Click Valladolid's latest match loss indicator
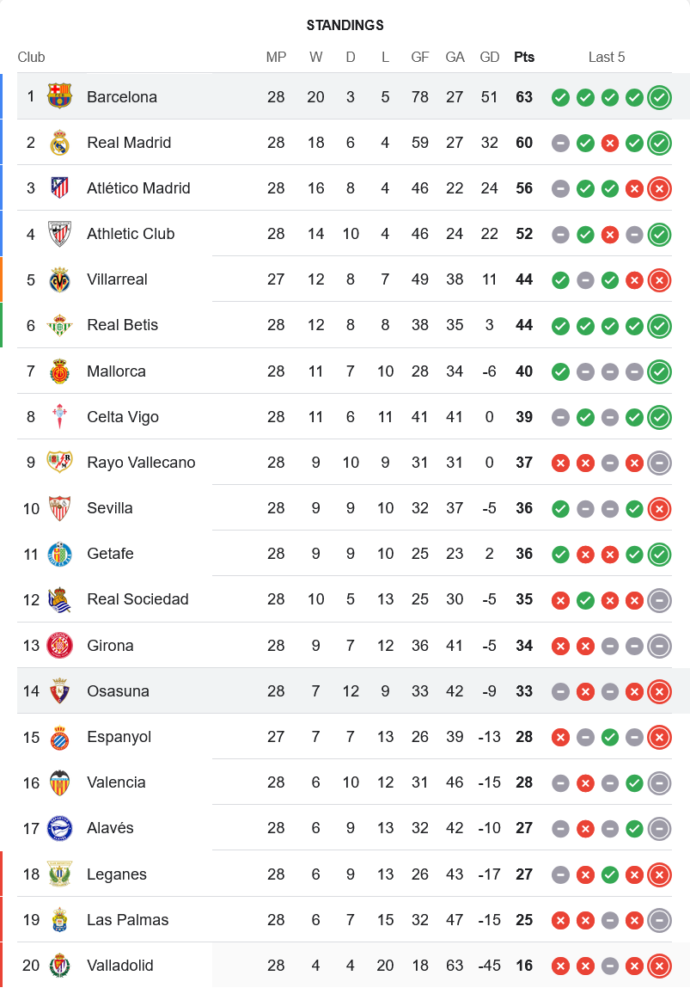Viewport: 690px width, 1000px height. (x=659, y=966)
